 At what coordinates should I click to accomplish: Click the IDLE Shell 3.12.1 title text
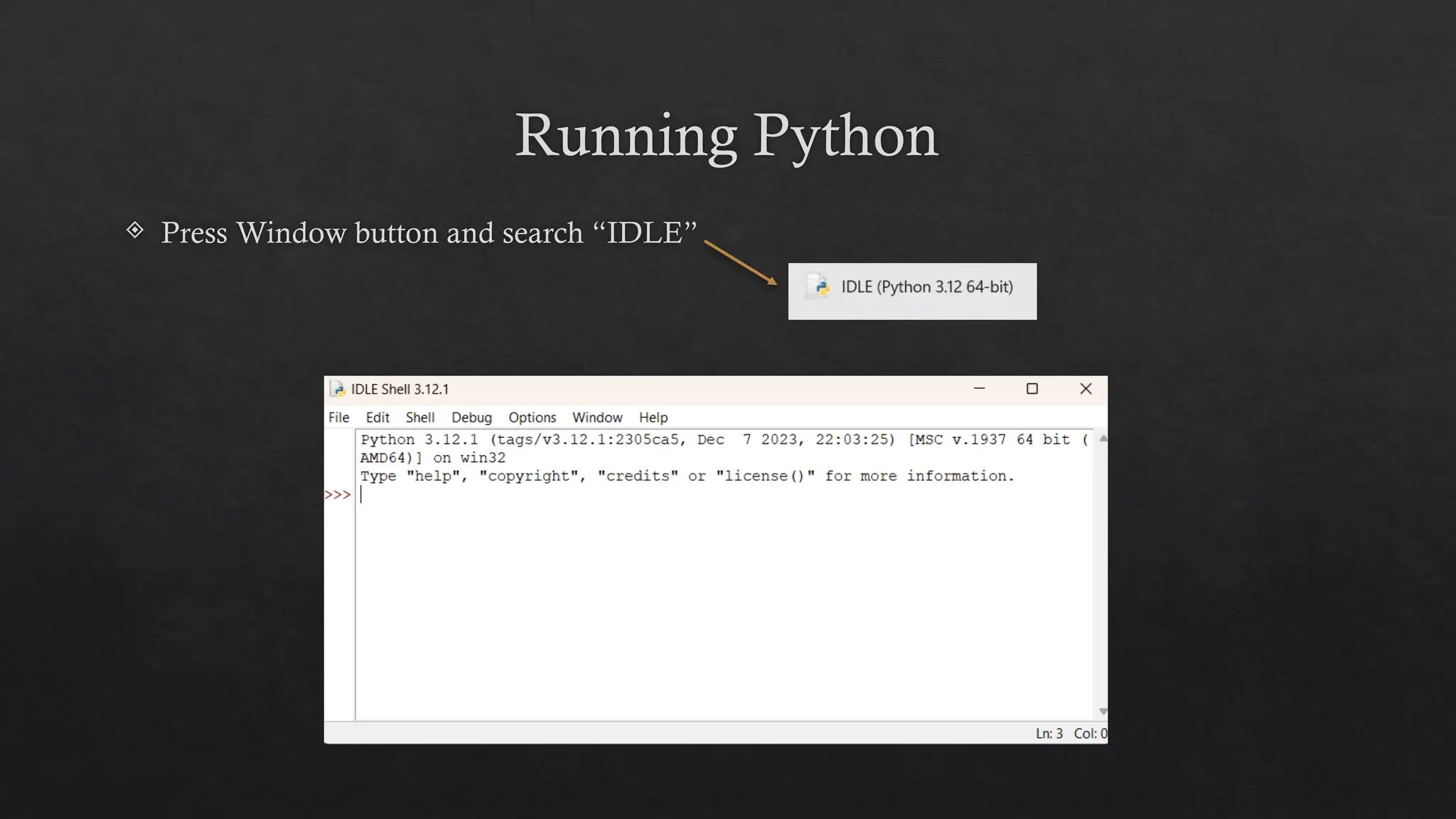400,389
